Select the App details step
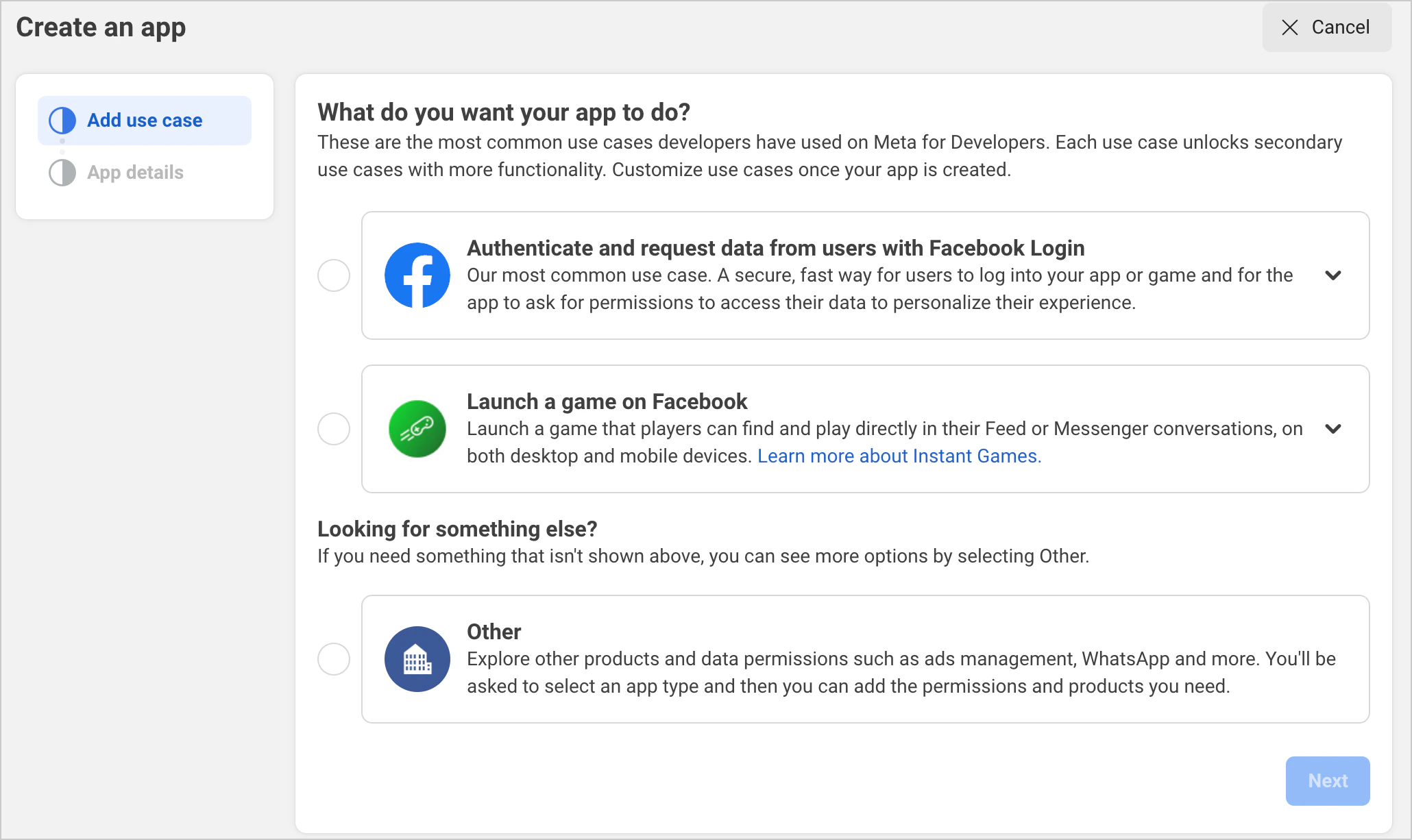This screenshot has width=1412, height=840. (135, 173)
